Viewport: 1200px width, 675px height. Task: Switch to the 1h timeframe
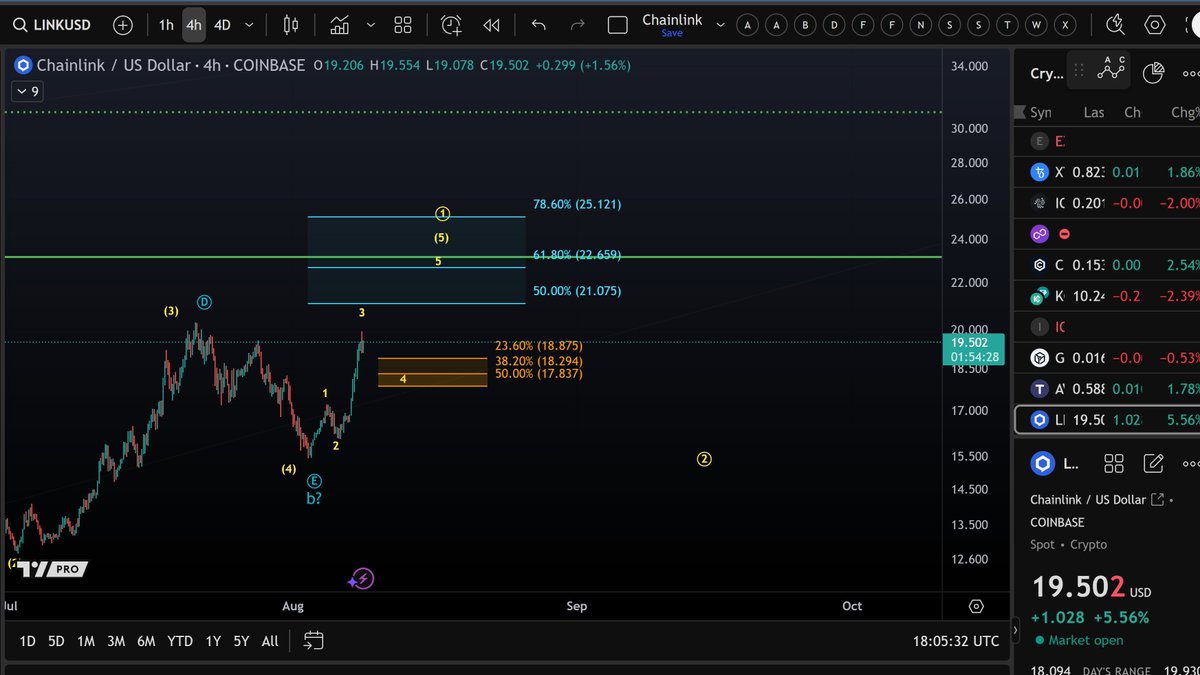coord(166,24)
